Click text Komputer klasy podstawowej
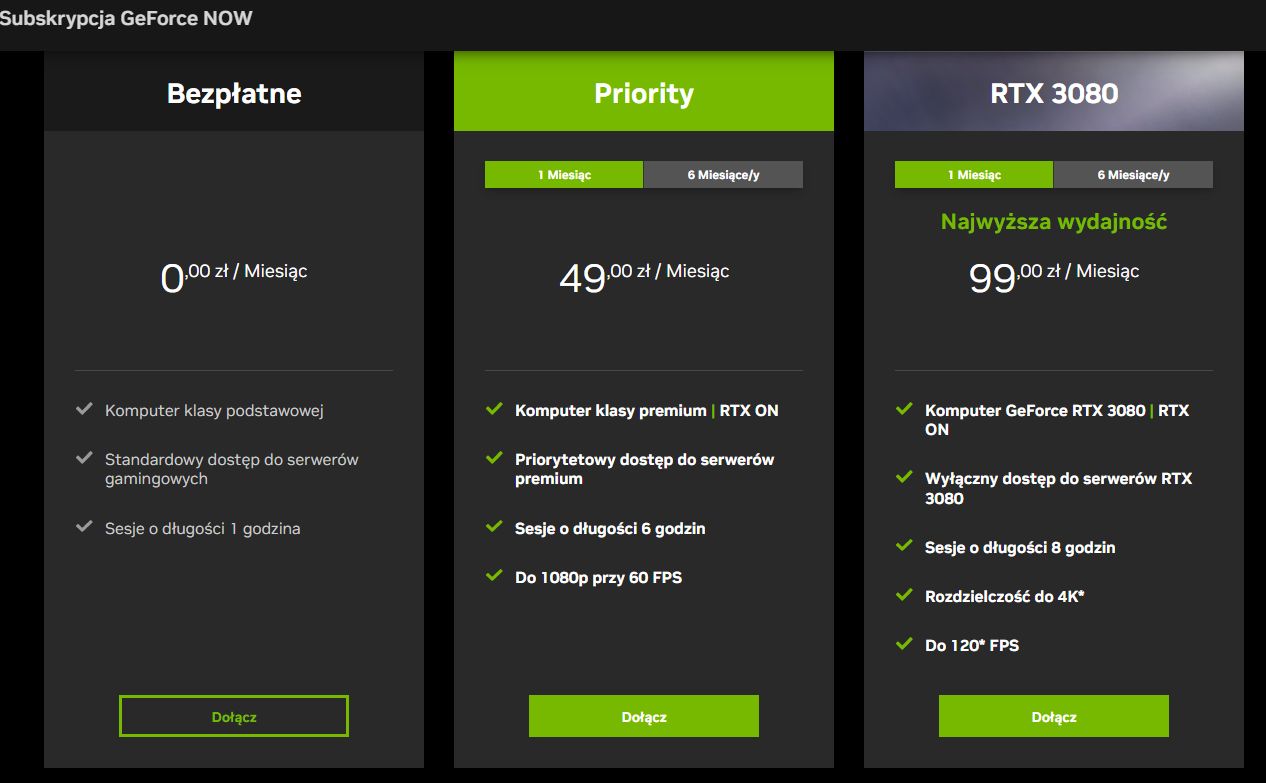Screen dimensions: 1266x783 coord(214,410)
